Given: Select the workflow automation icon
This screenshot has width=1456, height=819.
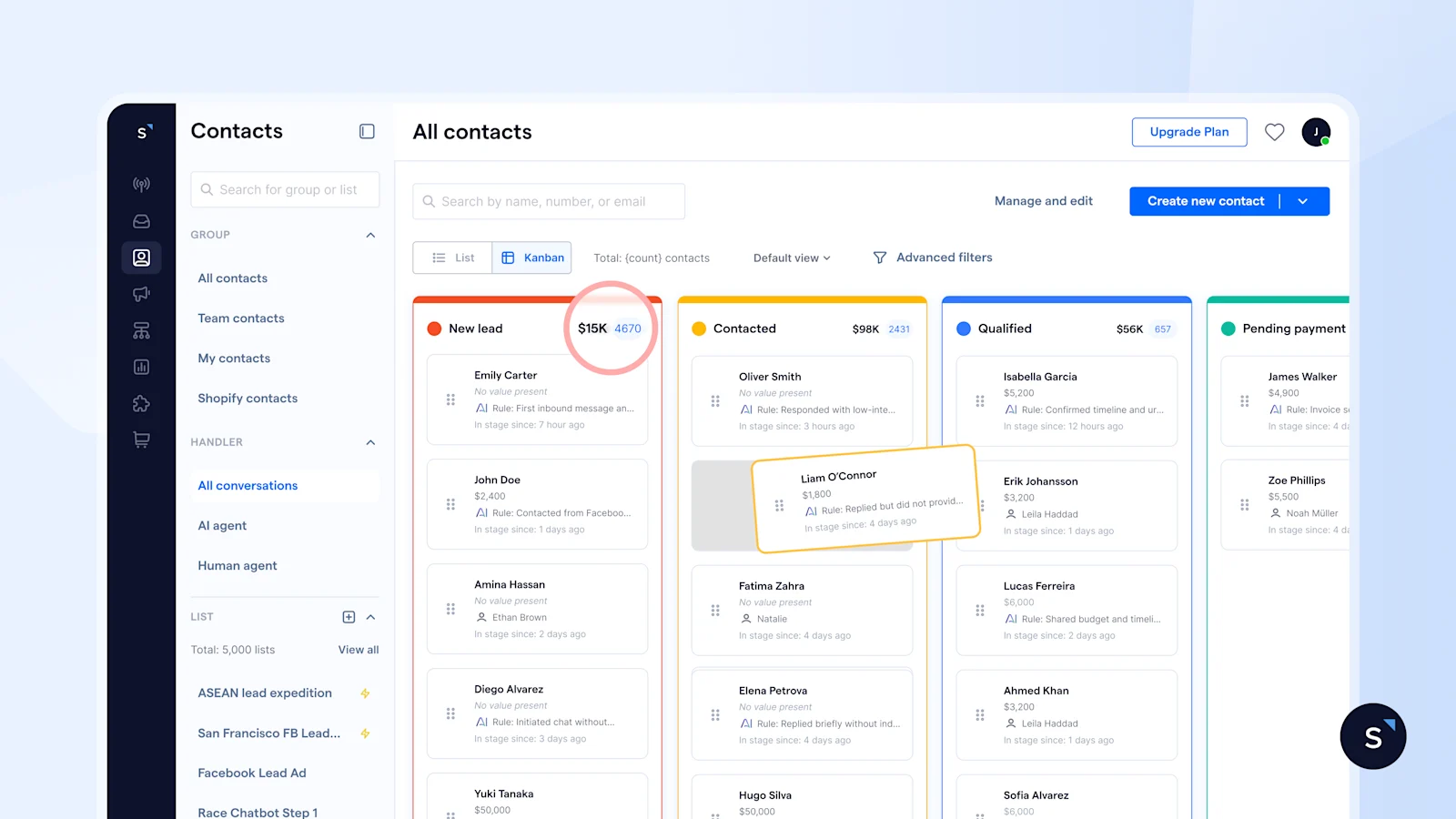Looking at the screenshot, I should click(141, 330).
